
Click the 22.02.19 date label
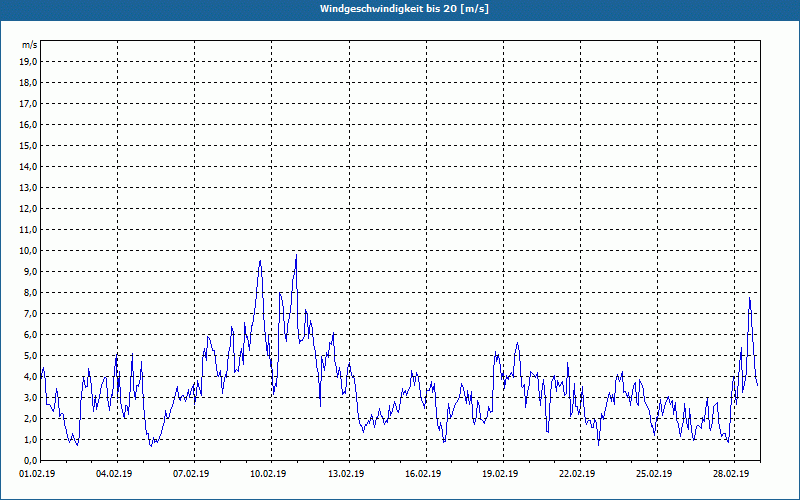pos(579,475)
